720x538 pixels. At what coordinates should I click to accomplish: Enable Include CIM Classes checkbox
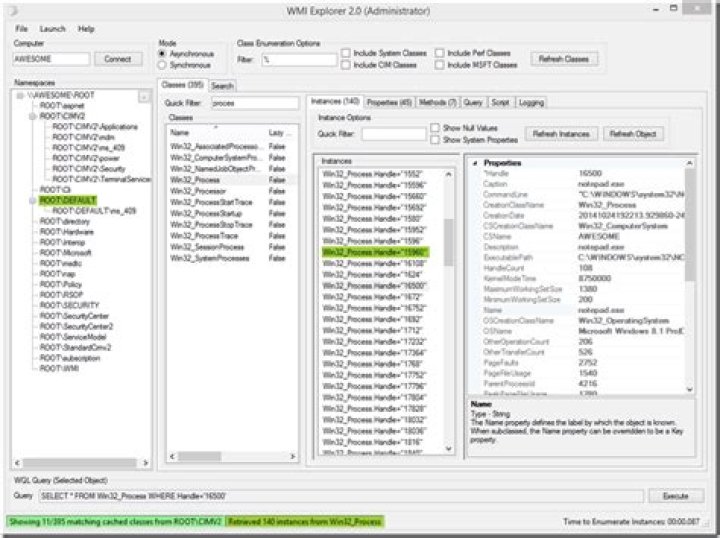[346, 65]
